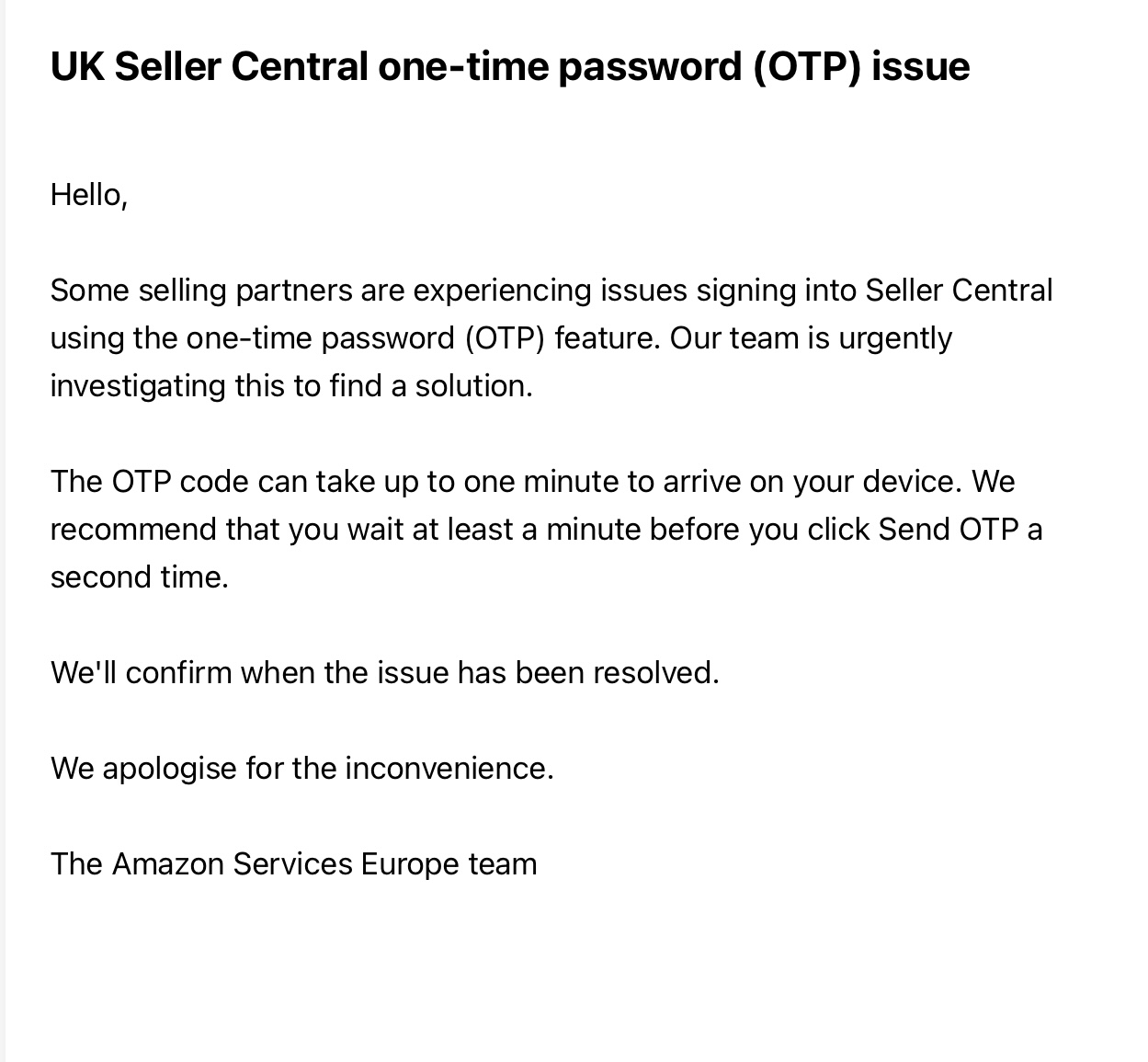The width and height of the screenshot is (1148, 1062).
Task: Click the phrase "Our team is urgently"
Action: 811,338
